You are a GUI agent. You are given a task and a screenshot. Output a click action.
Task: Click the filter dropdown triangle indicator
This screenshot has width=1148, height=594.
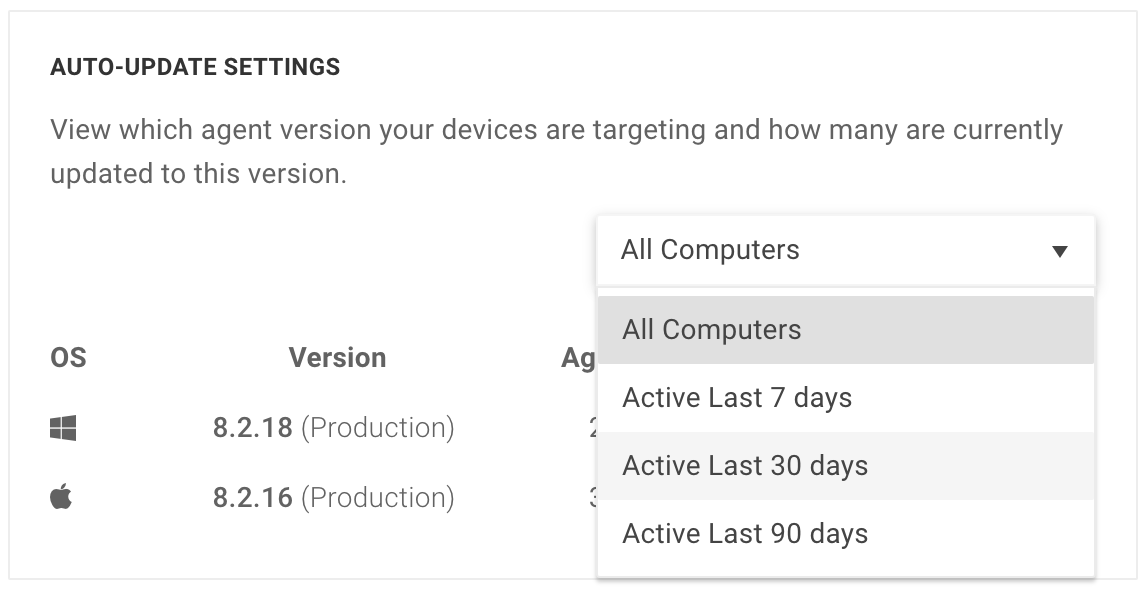tap(1062, 252)
